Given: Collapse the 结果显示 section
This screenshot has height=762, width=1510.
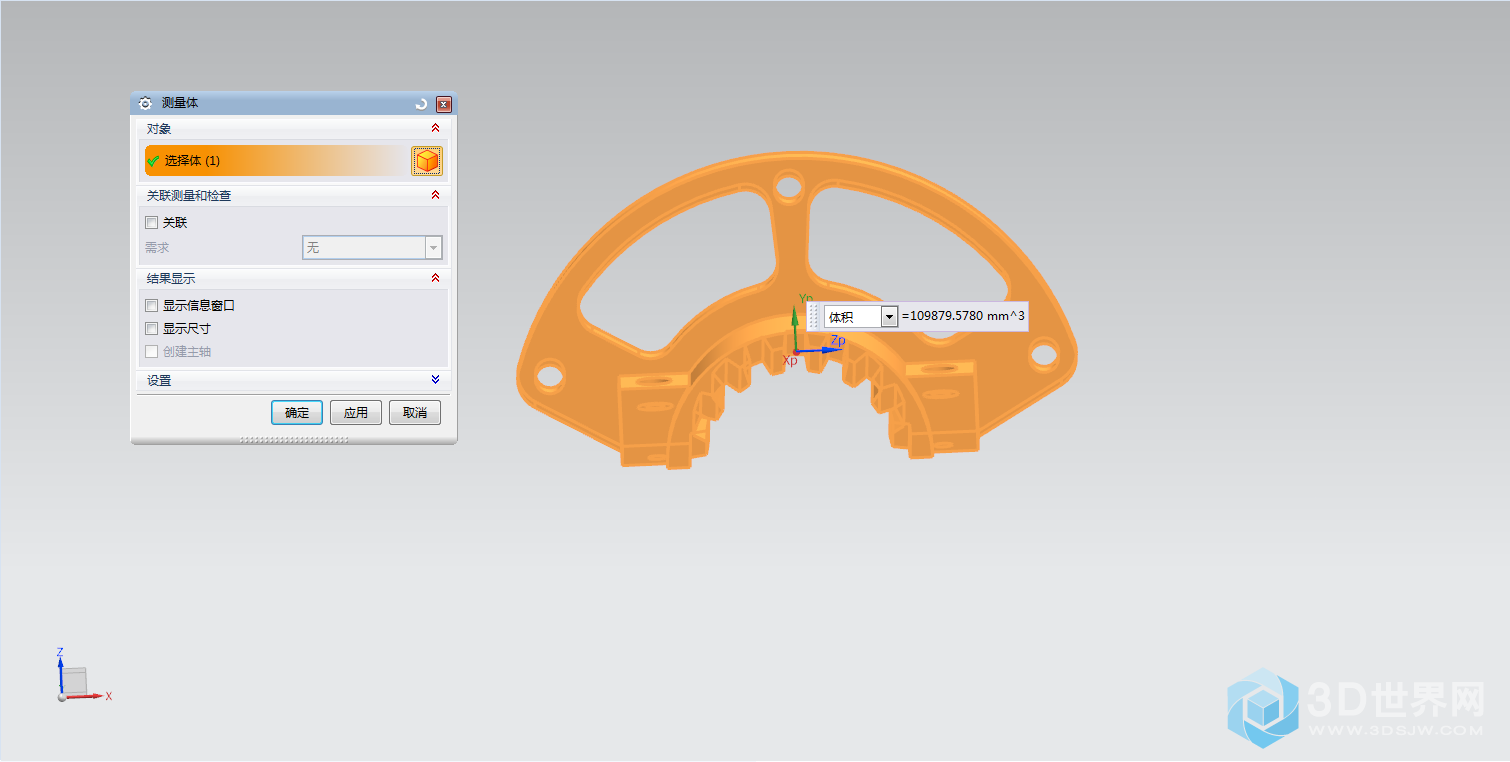Looking at the screenshot, I should tap(435, 278).
